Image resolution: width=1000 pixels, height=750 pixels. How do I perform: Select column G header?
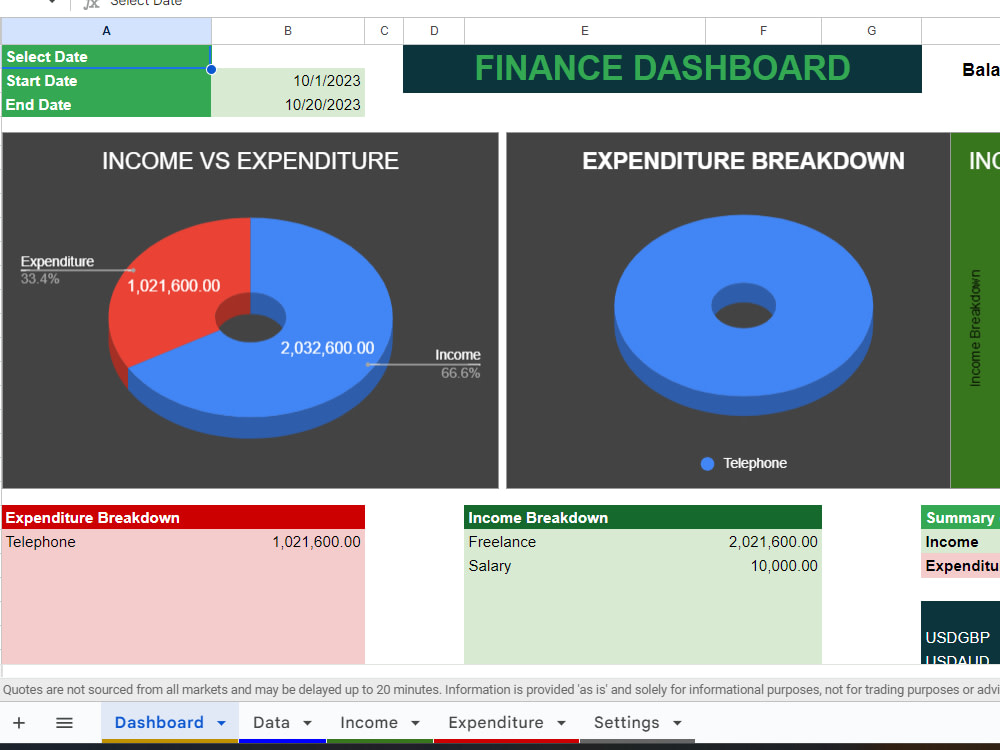871,31
